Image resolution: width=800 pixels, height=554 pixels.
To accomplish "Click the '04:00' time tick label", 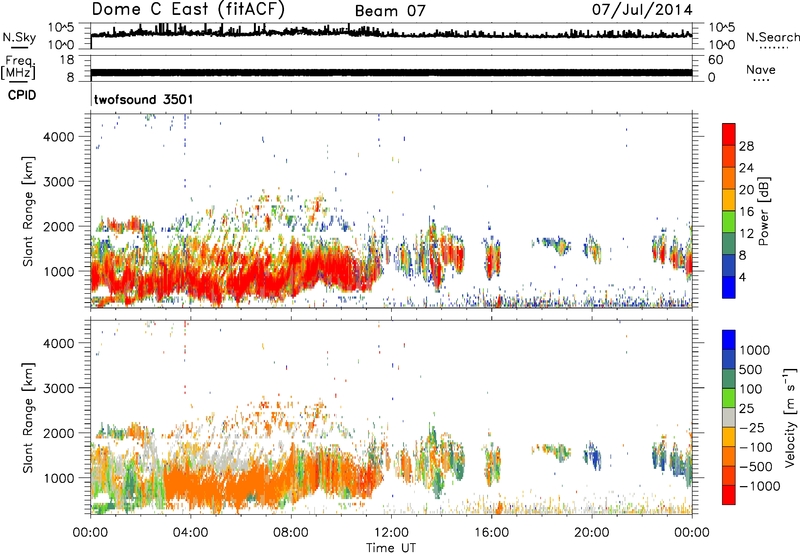I will pos(191,533).
